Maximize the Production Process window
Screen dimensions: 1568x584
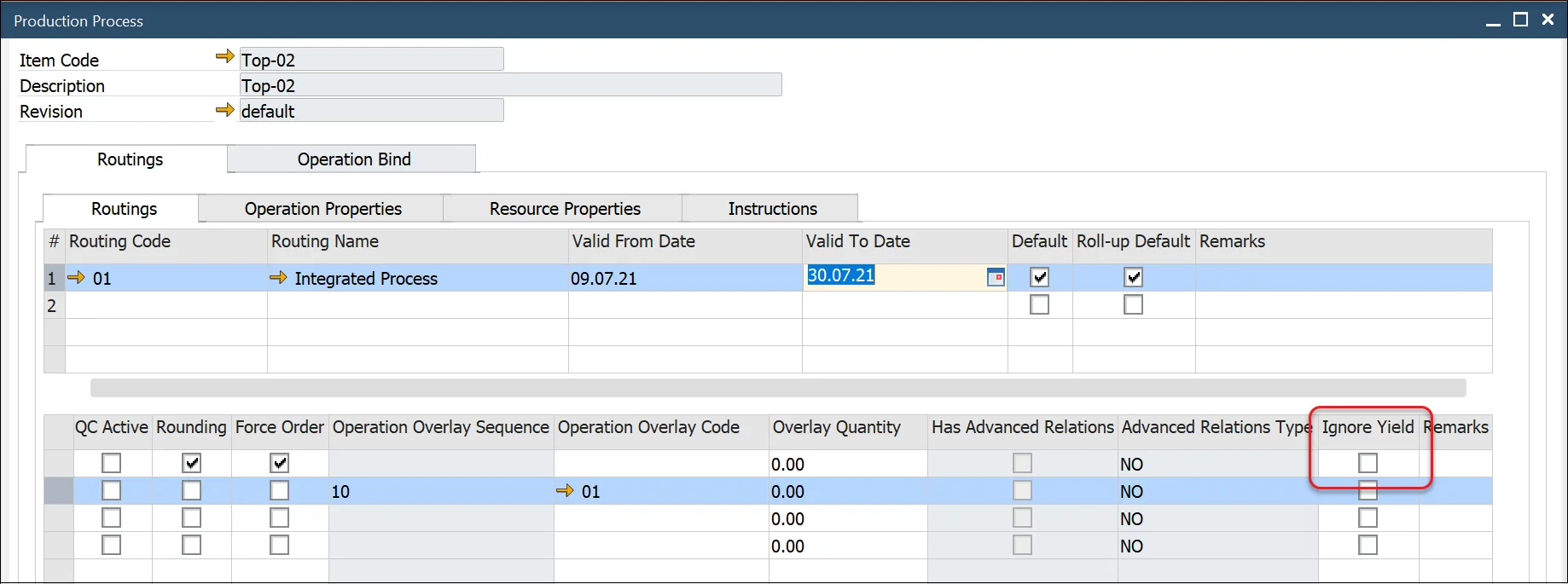(1520, 20)
